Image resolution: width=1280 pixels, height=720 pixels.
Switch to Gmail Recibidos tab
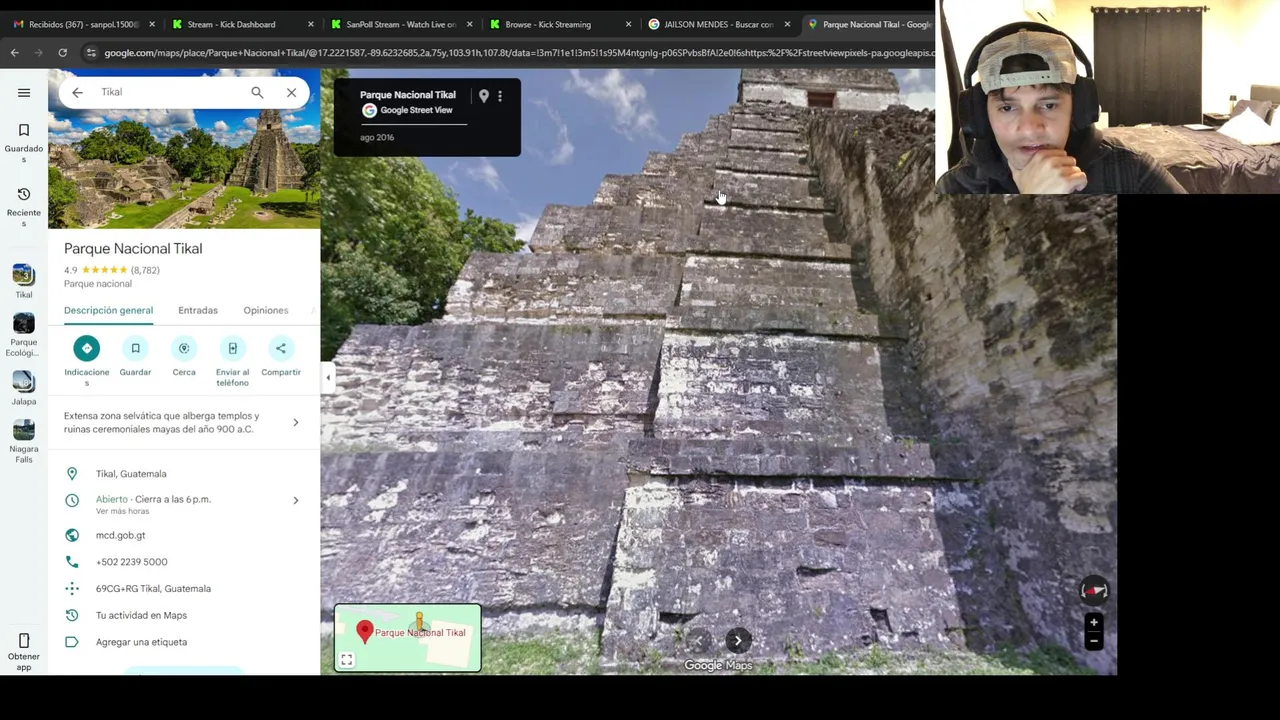click(x=84, y=24)
